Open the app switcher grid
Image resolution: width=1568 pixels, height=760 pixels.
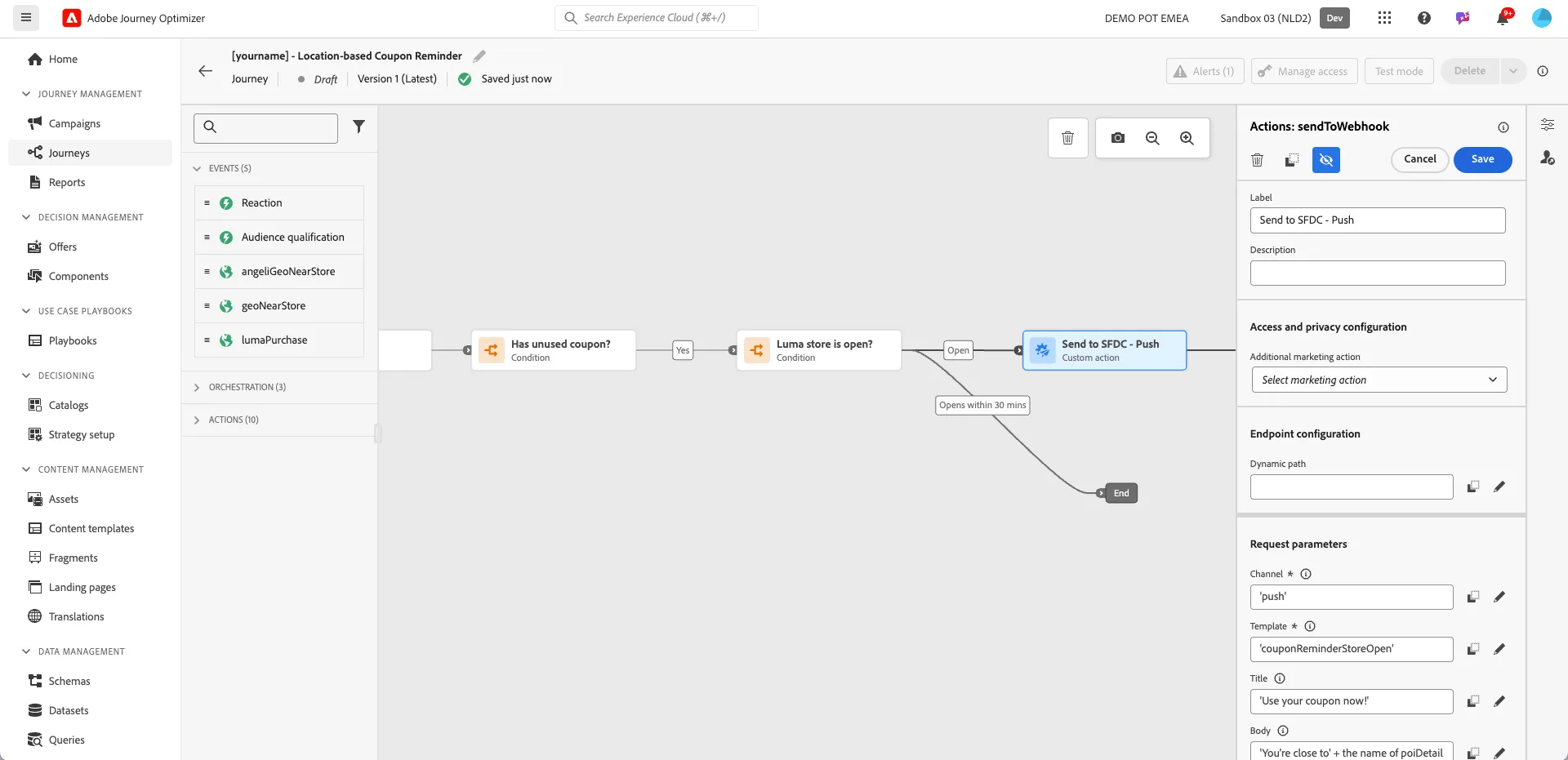click(1384, 18)
